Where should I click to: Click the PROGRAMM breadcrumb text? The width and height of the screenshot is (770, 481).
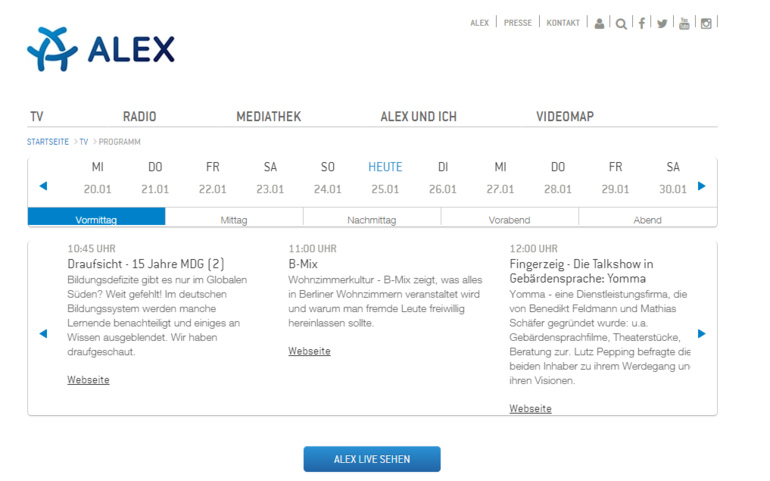(119, 142)
